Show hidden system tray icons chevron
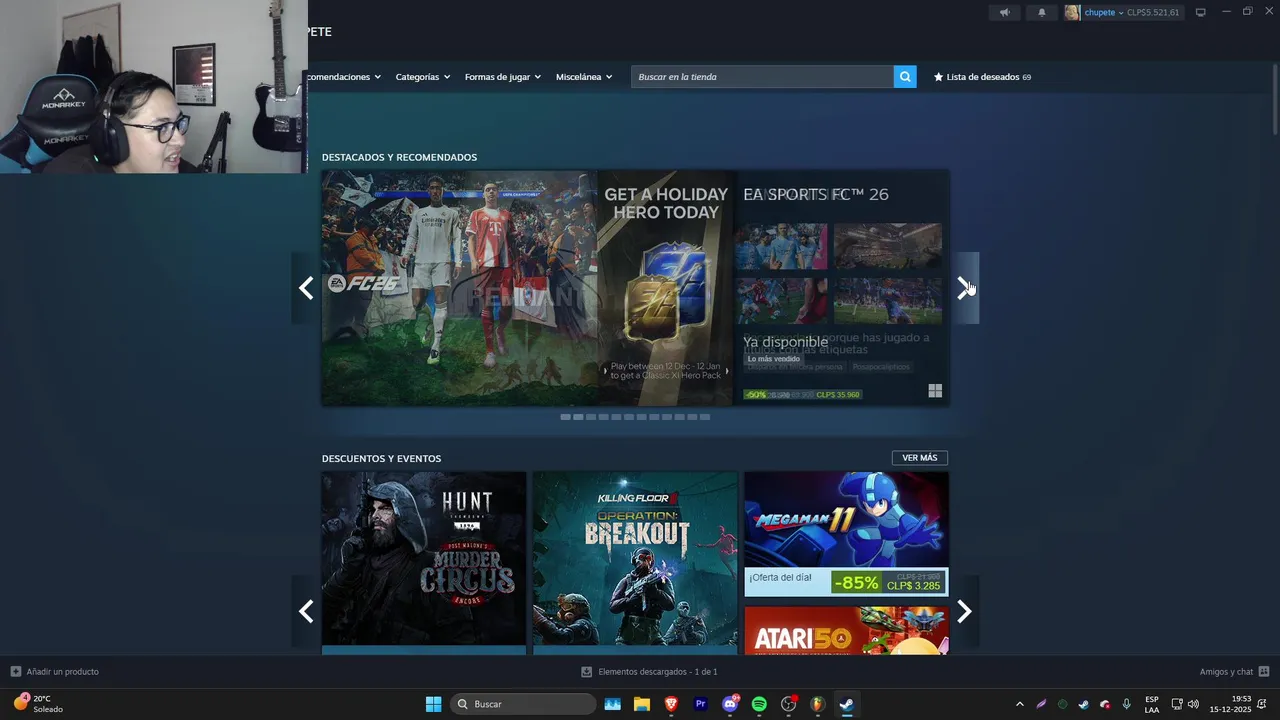The height and width of the screenshot is (720, 1280). click(1019, 704)
